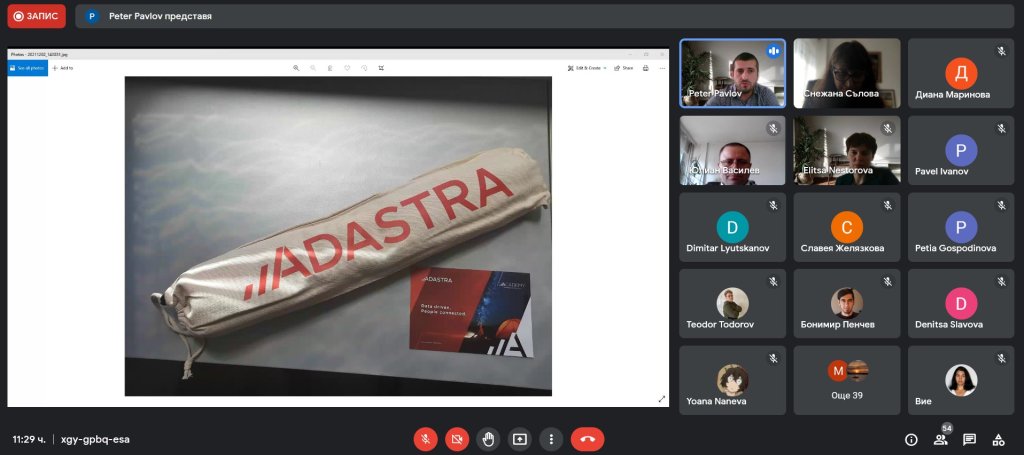Click muted mic icon on Юлиан Василев

pyautogui.click(x=773, y=129)
